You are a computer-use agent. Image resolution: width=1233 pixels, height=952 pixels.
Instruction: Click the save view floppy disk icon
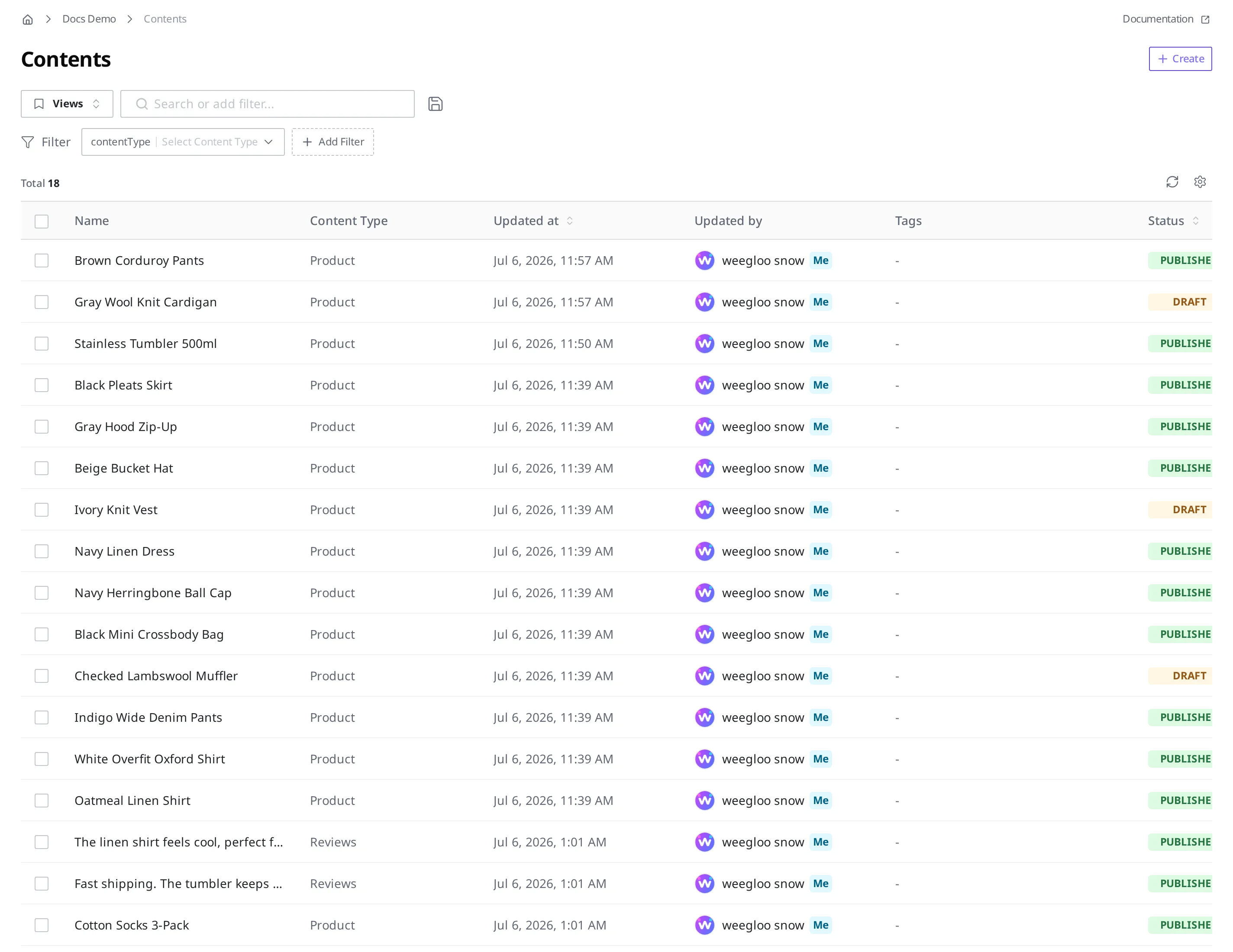435,104
